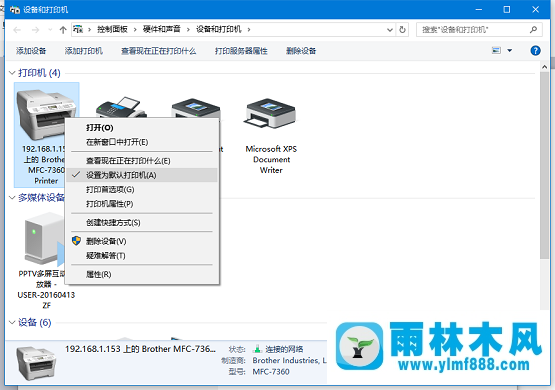
Task: Open recent locations dropdown arrow
Action: coord(50,30)
